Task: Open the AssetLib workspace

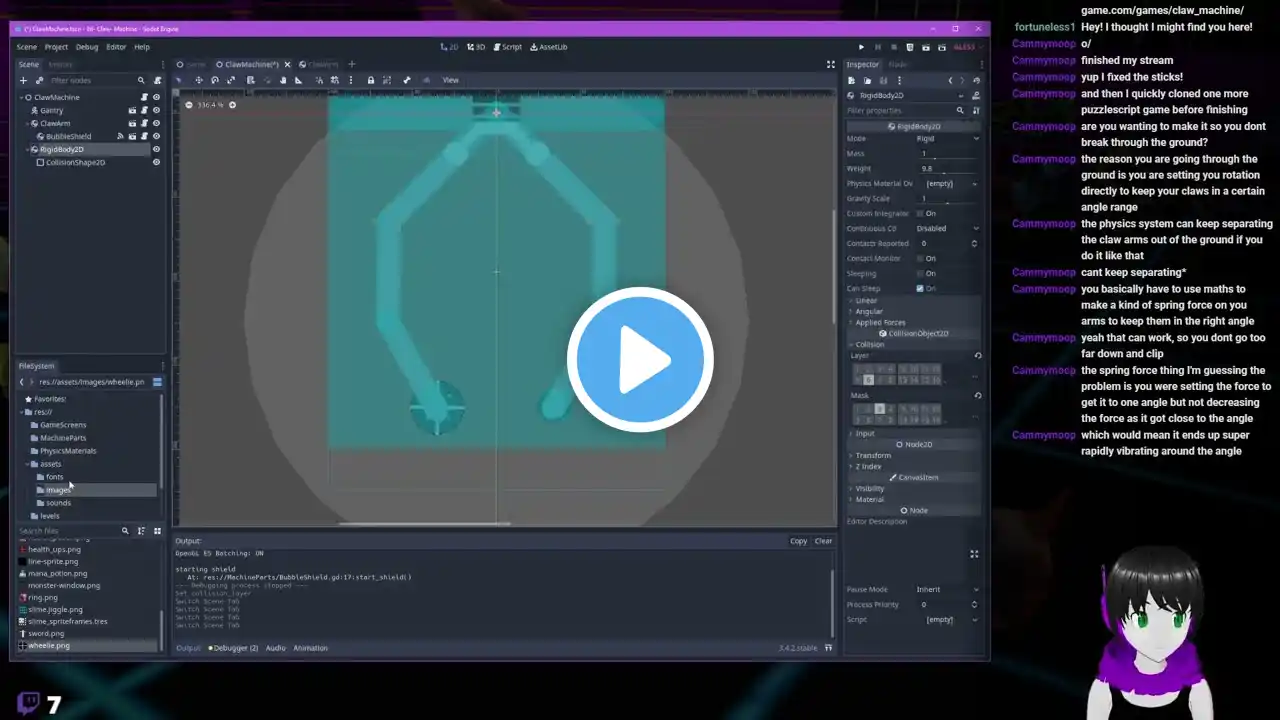Action: pyautogui.click(x=549, y=47)
